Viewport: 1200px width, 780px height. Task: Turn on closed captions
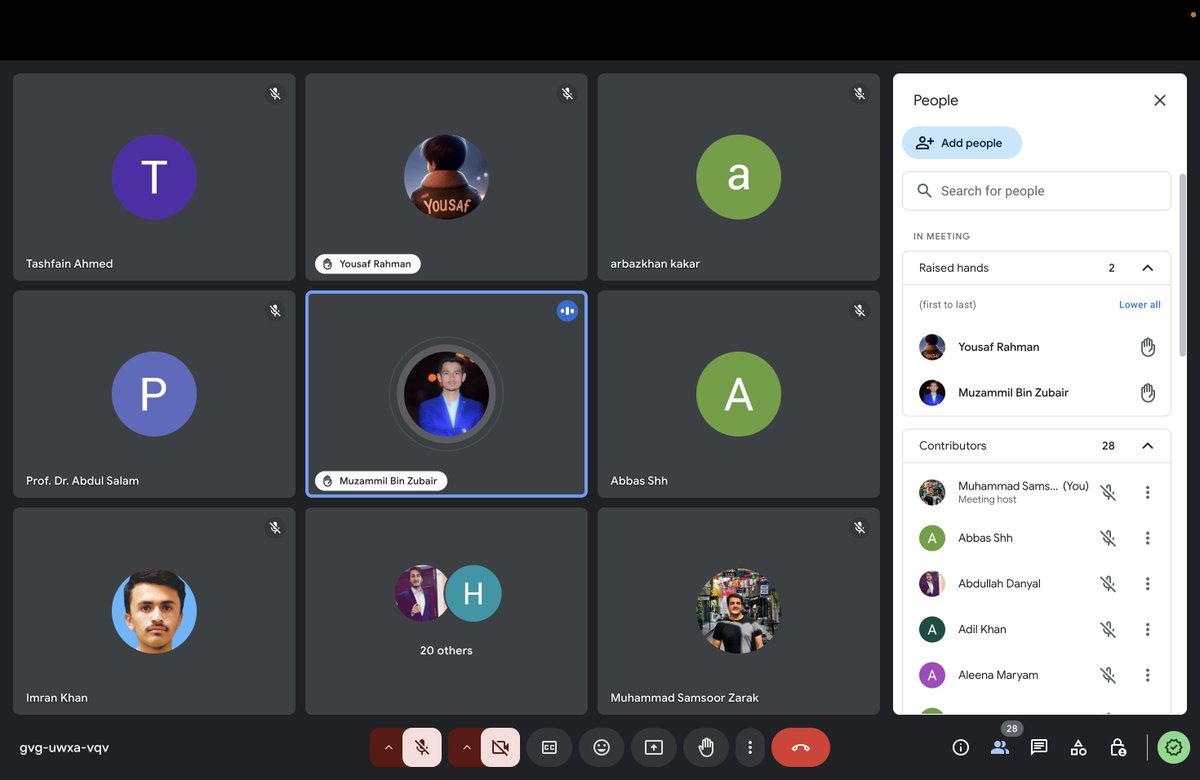coord(549,747)
